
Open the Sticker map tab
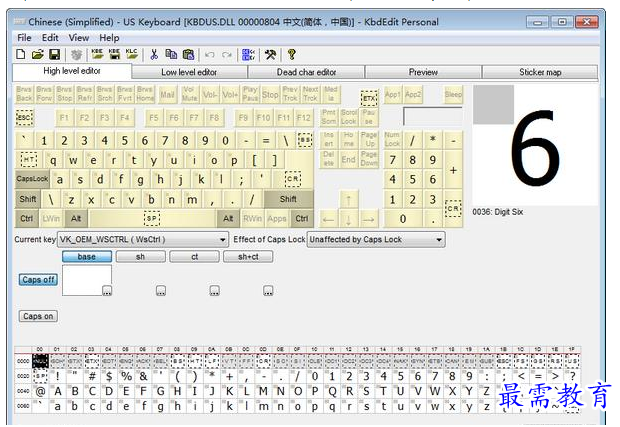point(540,72)
